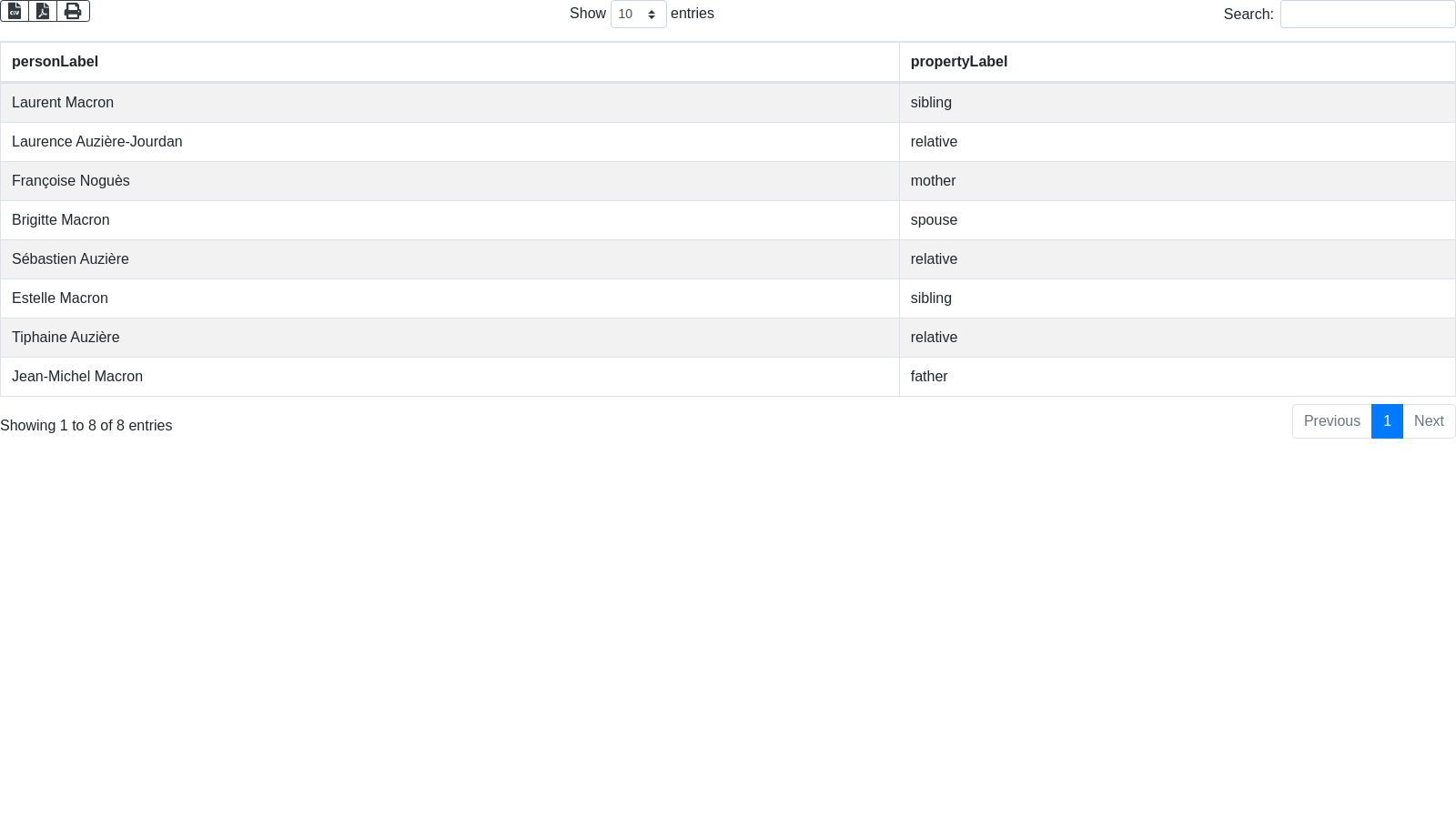Click the spouse property cell
The height and width of the screenshot is (819, 1456).
coord(934,220)
